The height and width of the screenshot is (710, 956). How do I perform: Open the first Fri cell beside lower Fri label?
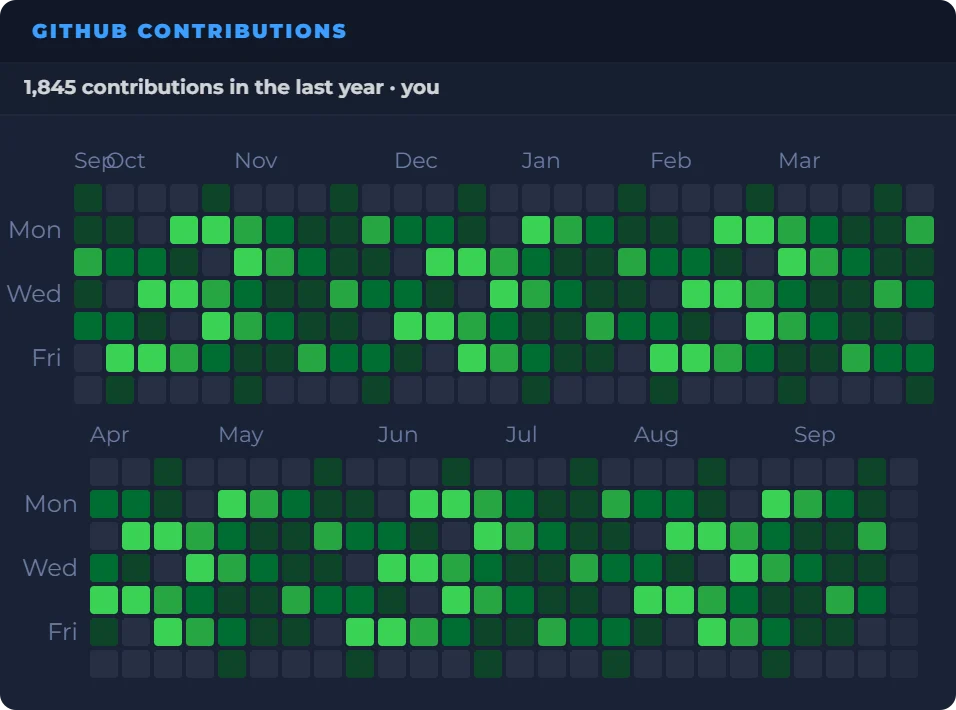coord(104,632)
